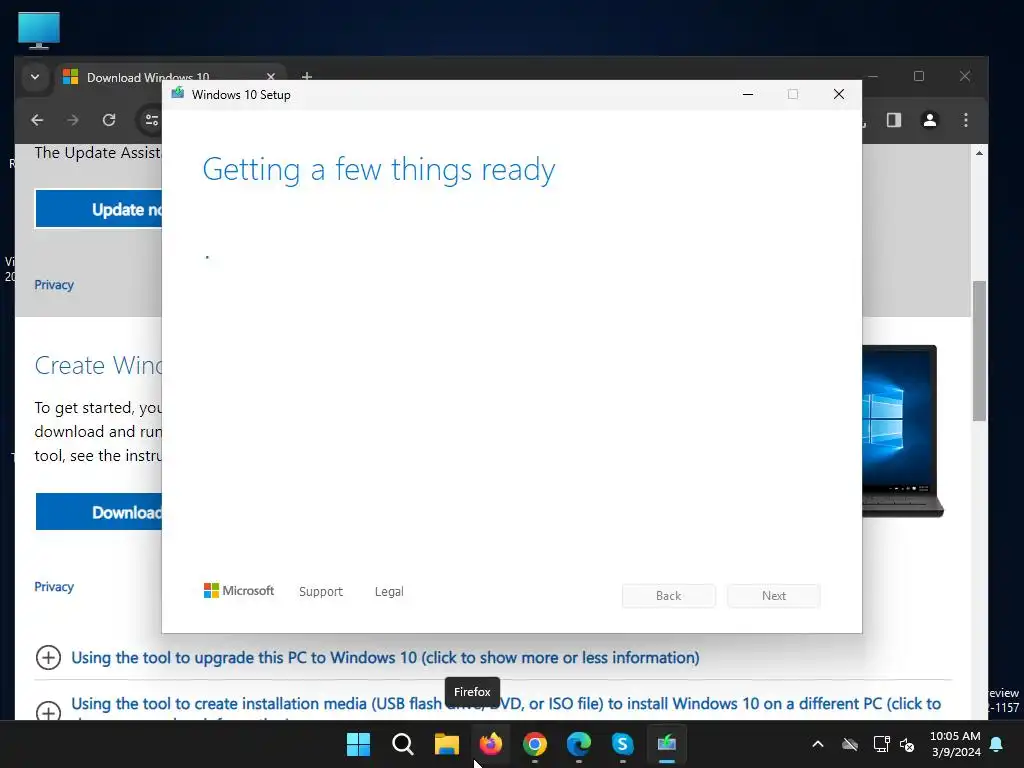Viewport: 1024px width, 768px height.
Task: Select the This PC desktop icon
Action: [x=39, y=30]
